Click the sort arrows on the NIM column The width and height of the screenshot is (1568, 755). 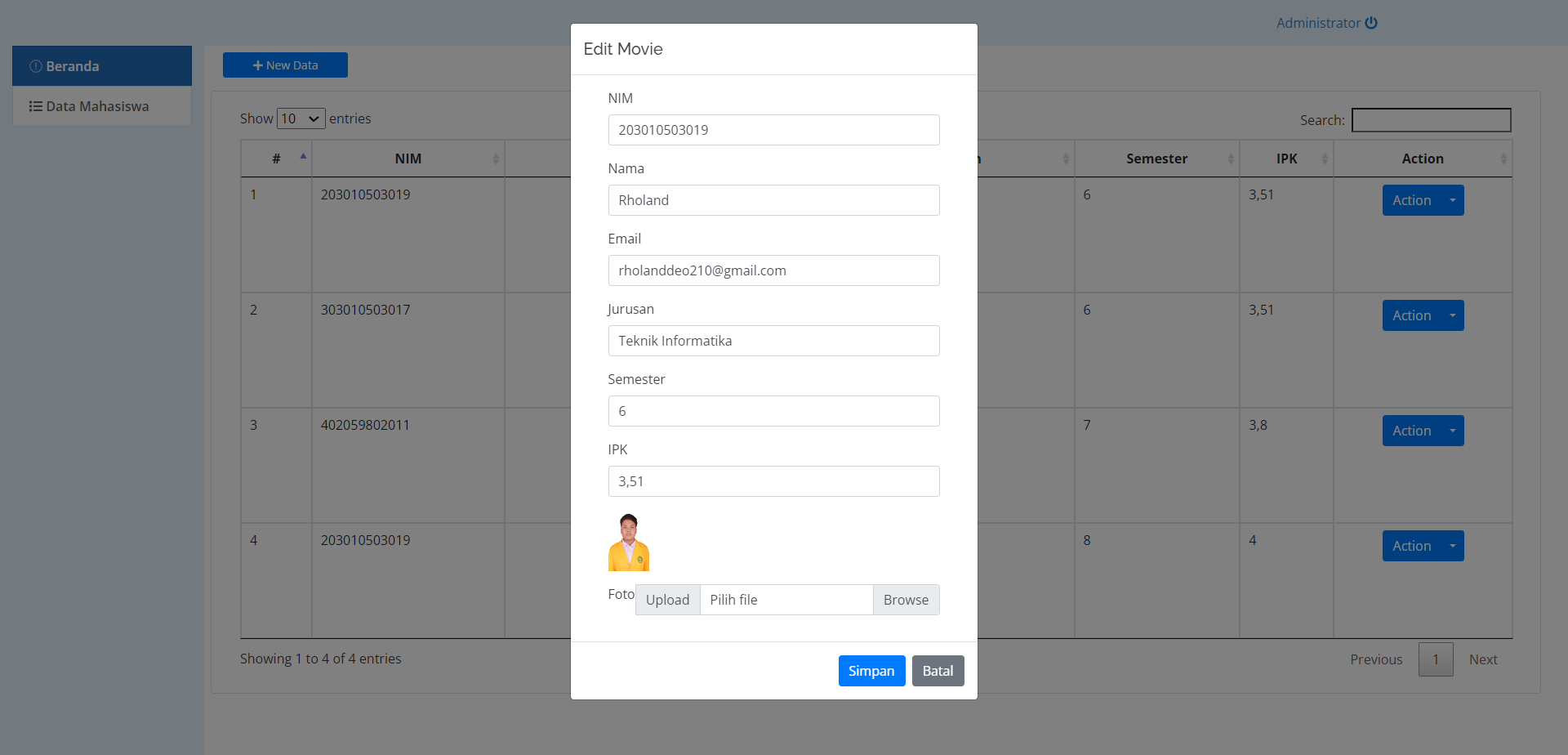(x=496, y=159)
